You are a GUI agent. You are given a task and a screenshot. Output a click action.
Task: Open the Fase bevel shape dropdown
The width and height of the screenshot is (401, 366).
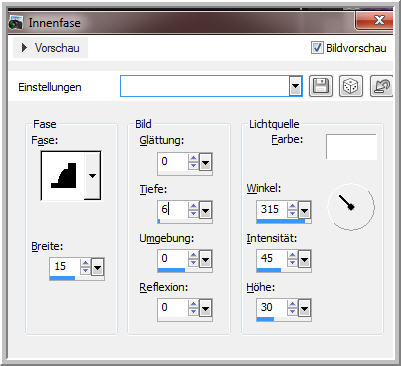click(92, 176)
